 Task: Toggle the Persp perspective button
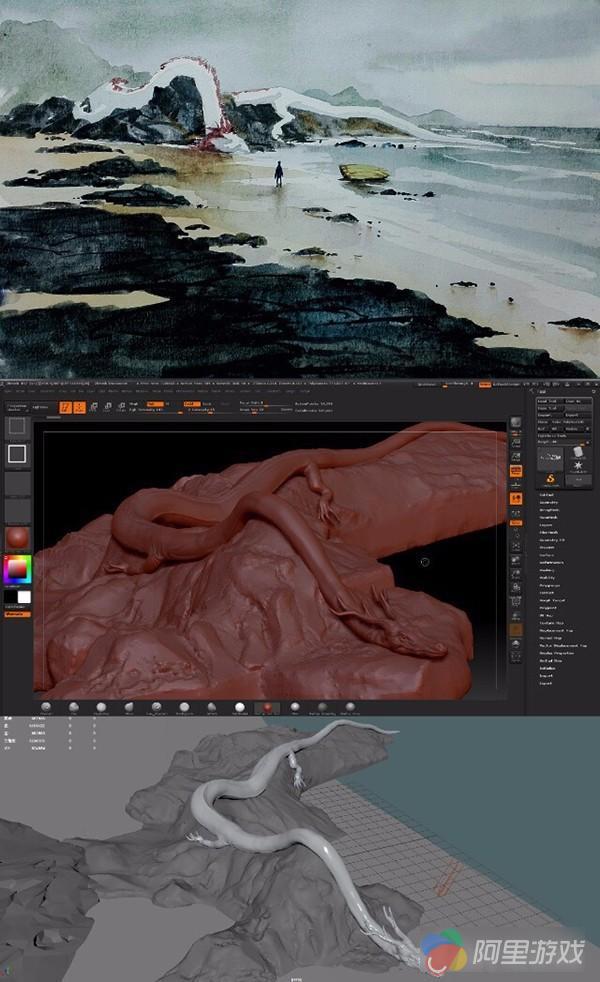516,470
